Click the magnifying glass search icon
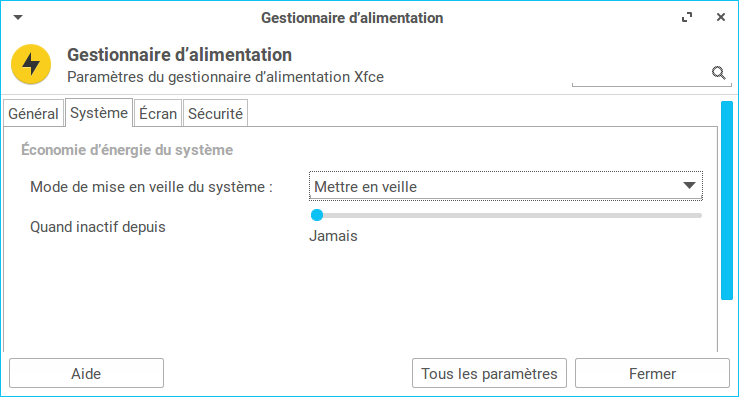The width and height of the screenshot is (739, 397). tap(718, 73)
